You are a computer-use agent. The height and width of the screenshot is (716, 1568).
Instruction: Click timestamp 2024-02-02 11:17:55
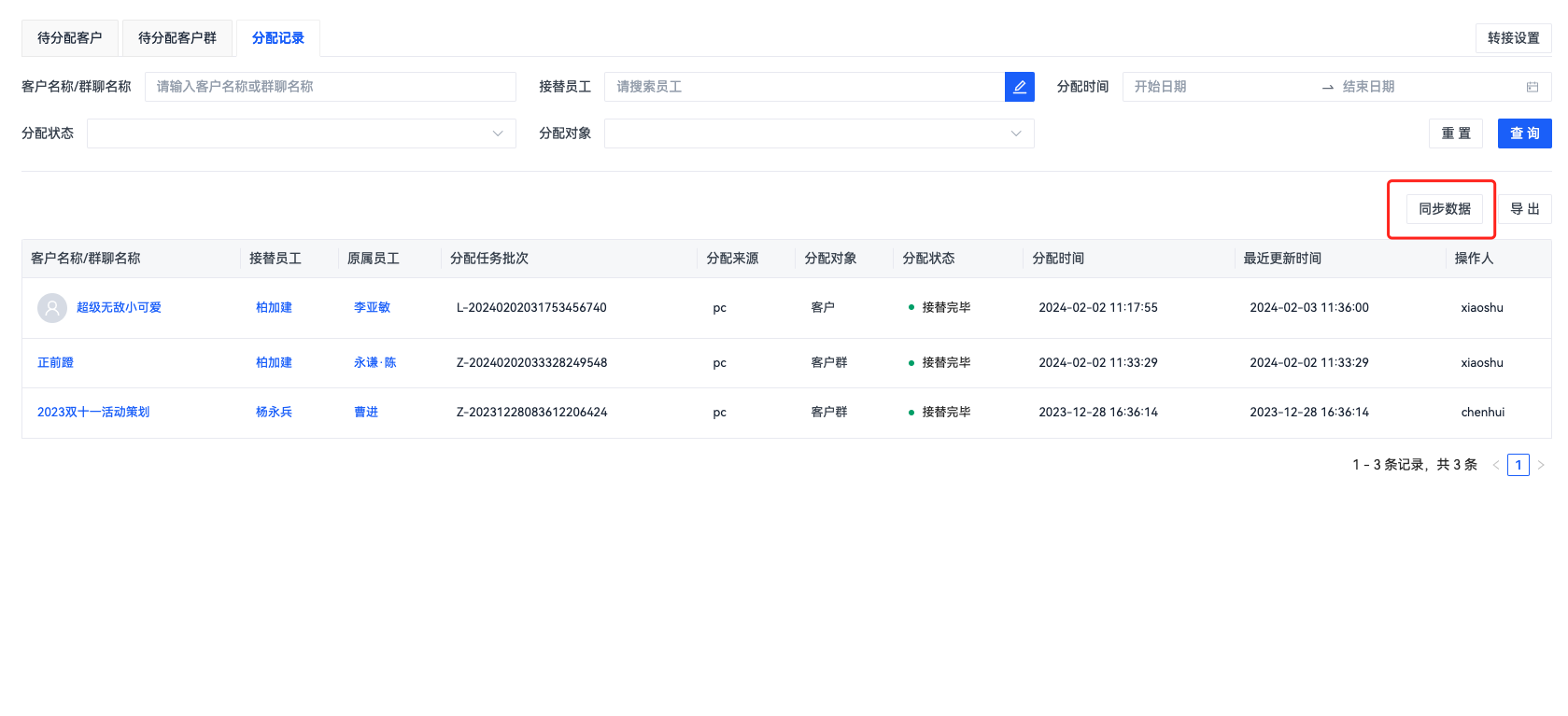pos(1098,308)
